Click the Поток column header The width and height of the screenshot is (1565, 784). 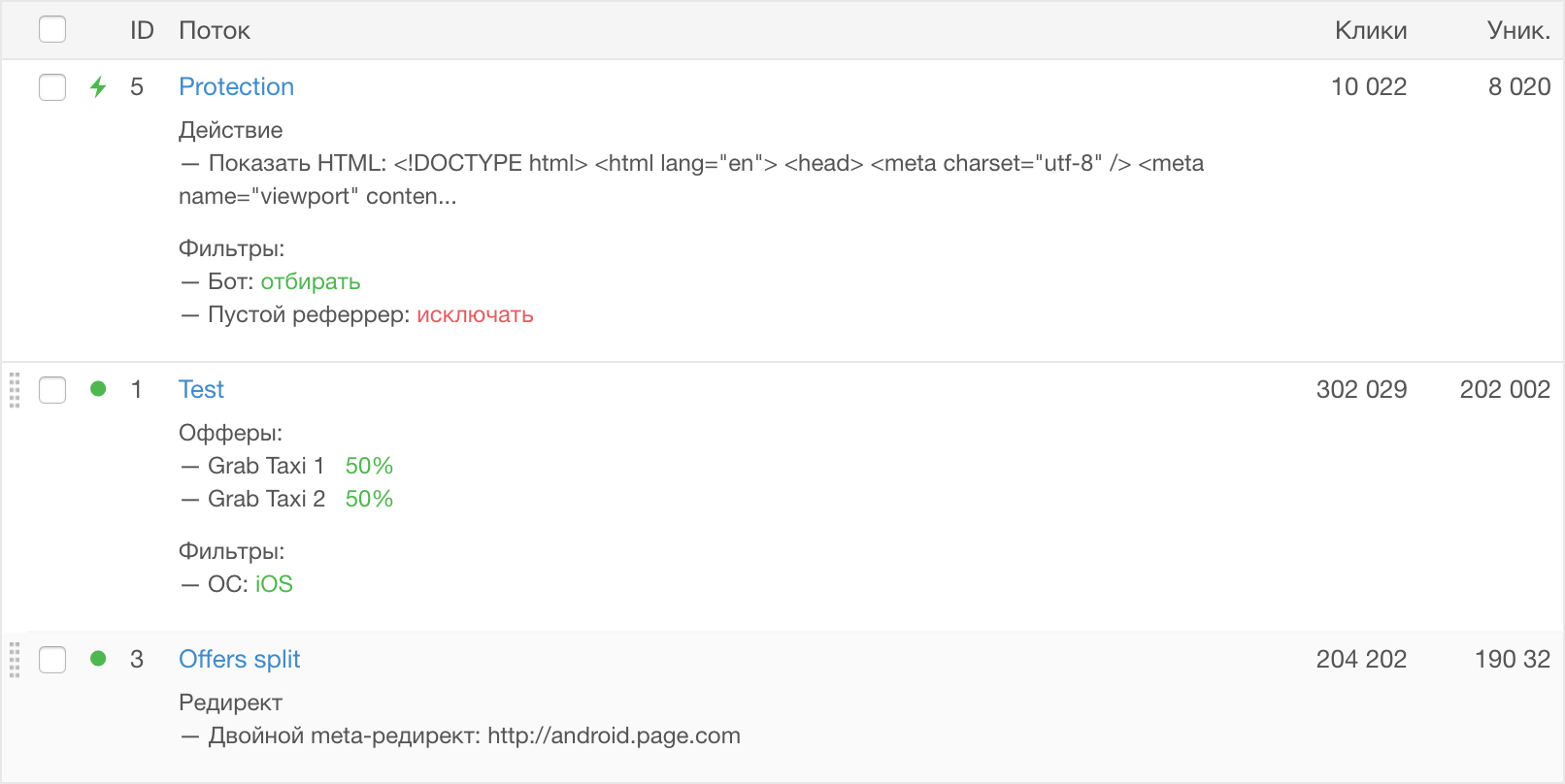215,30
